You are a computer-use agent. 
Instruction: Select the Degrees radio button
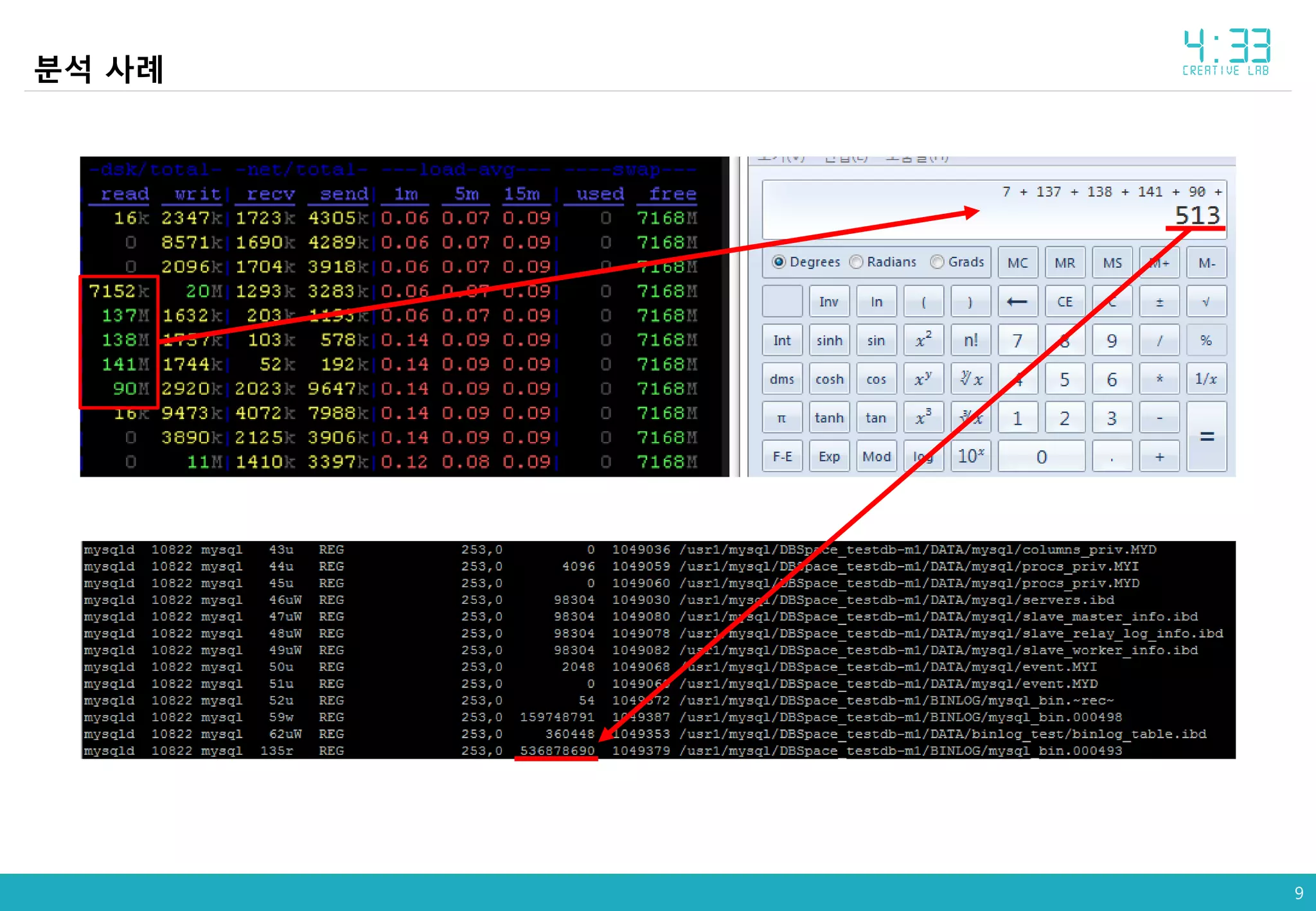(779, 262)
